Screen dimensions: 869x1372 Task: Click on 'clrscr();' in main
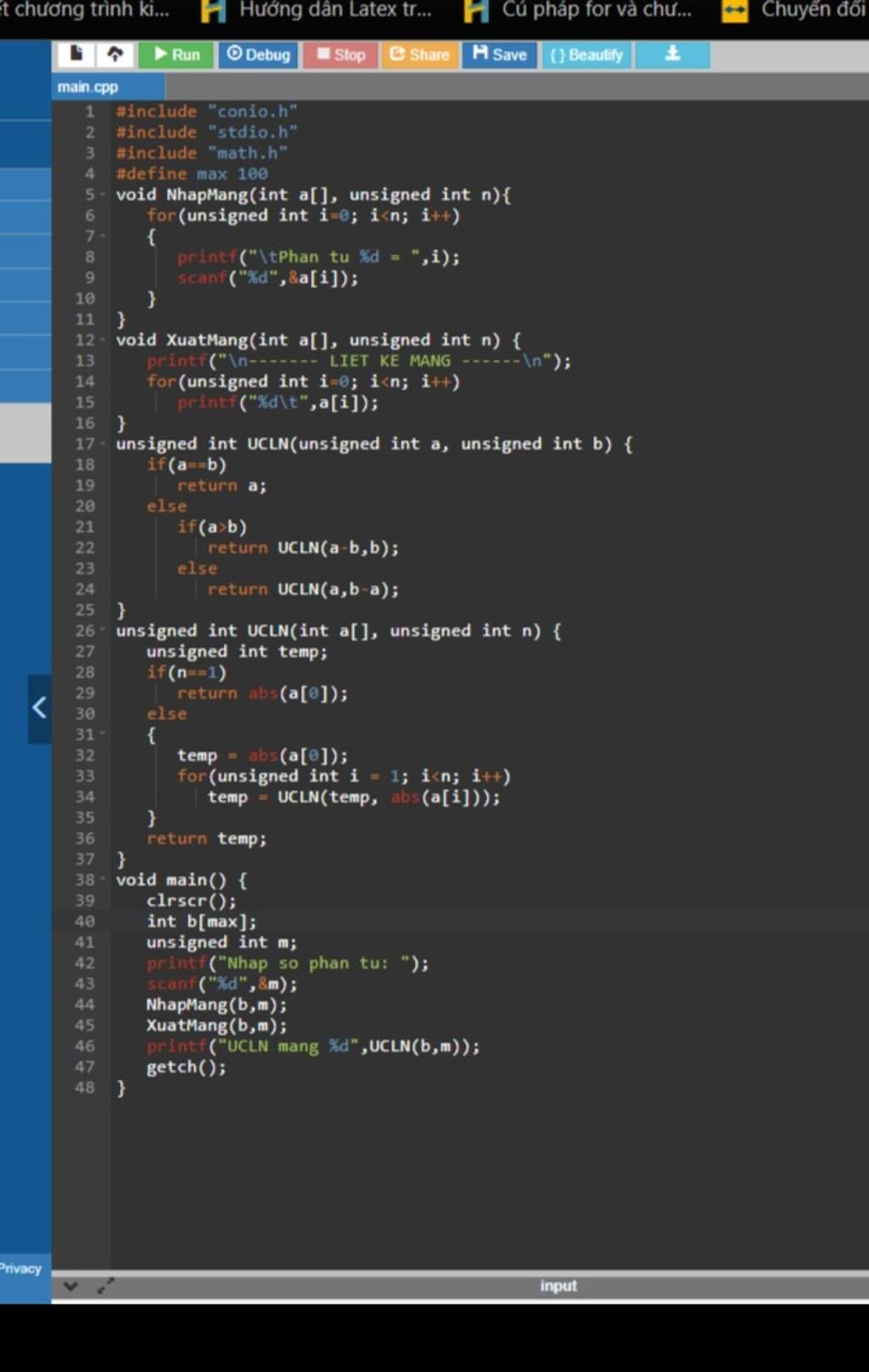coord(192,901)
